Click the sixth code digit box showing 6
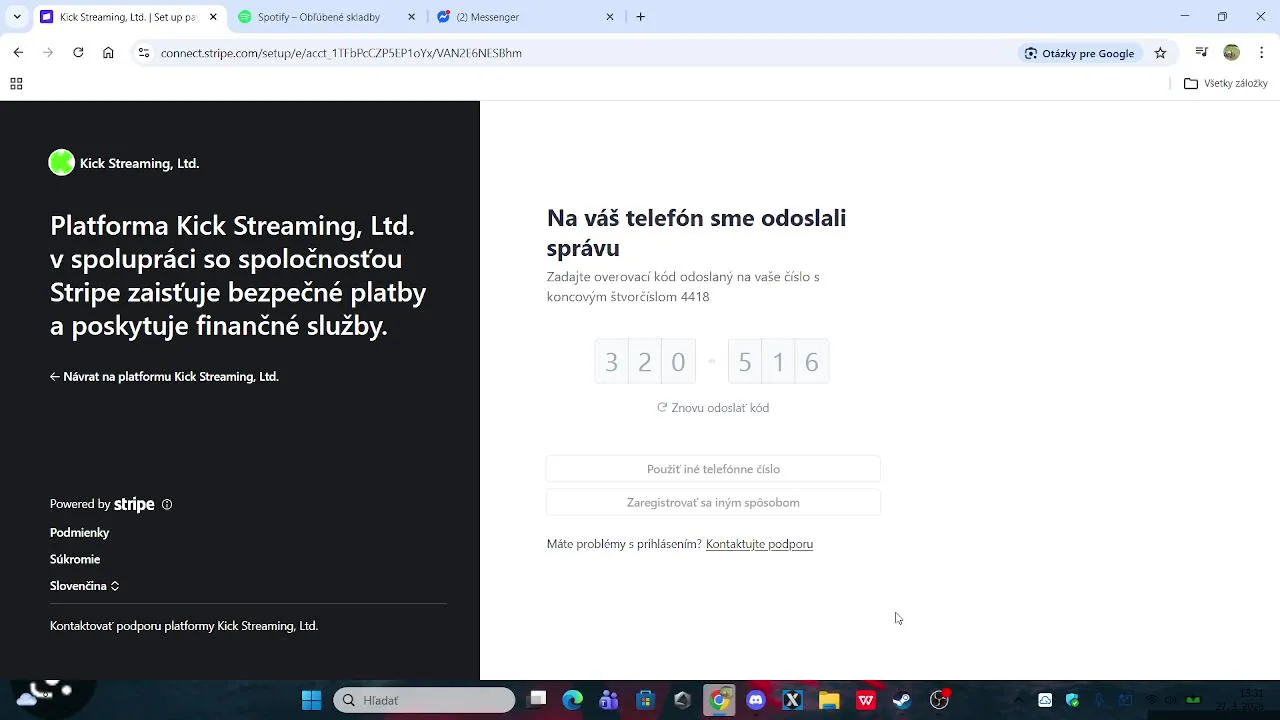The width and height of the screenshot is (1280, 720). pos(812,362)
